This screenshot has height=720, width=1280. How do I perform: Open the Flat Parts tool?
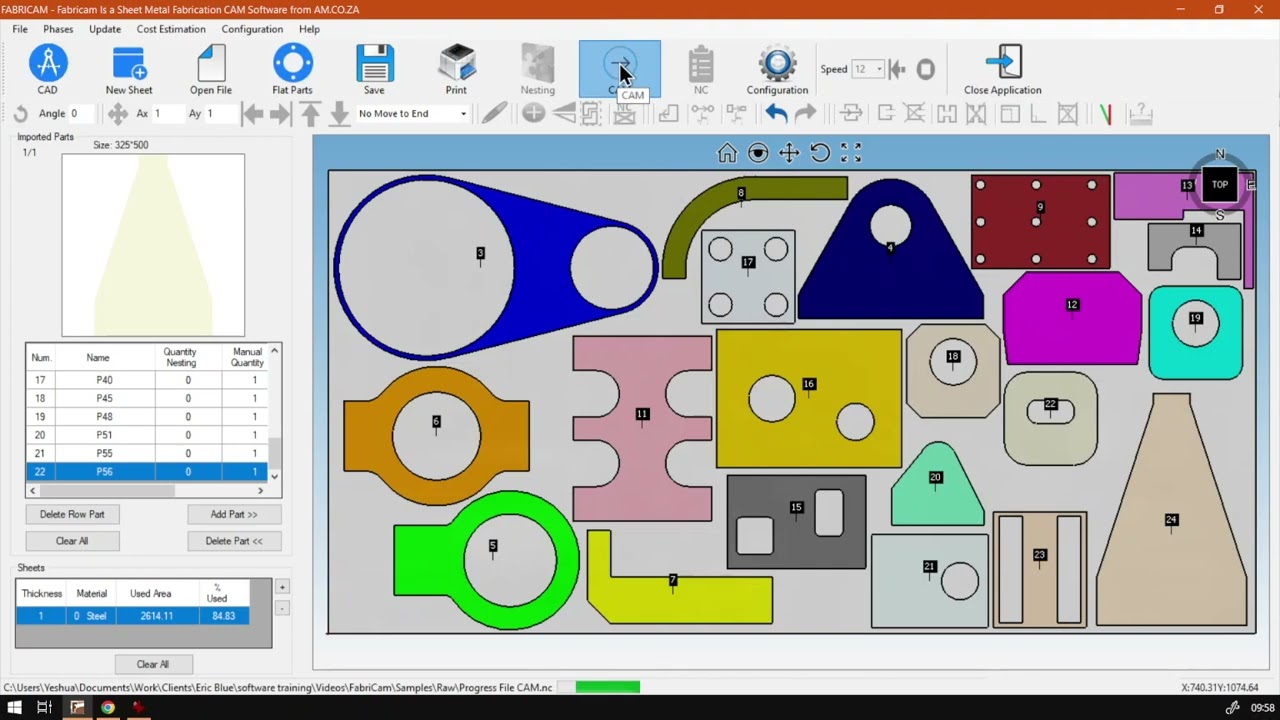[292, 70]
